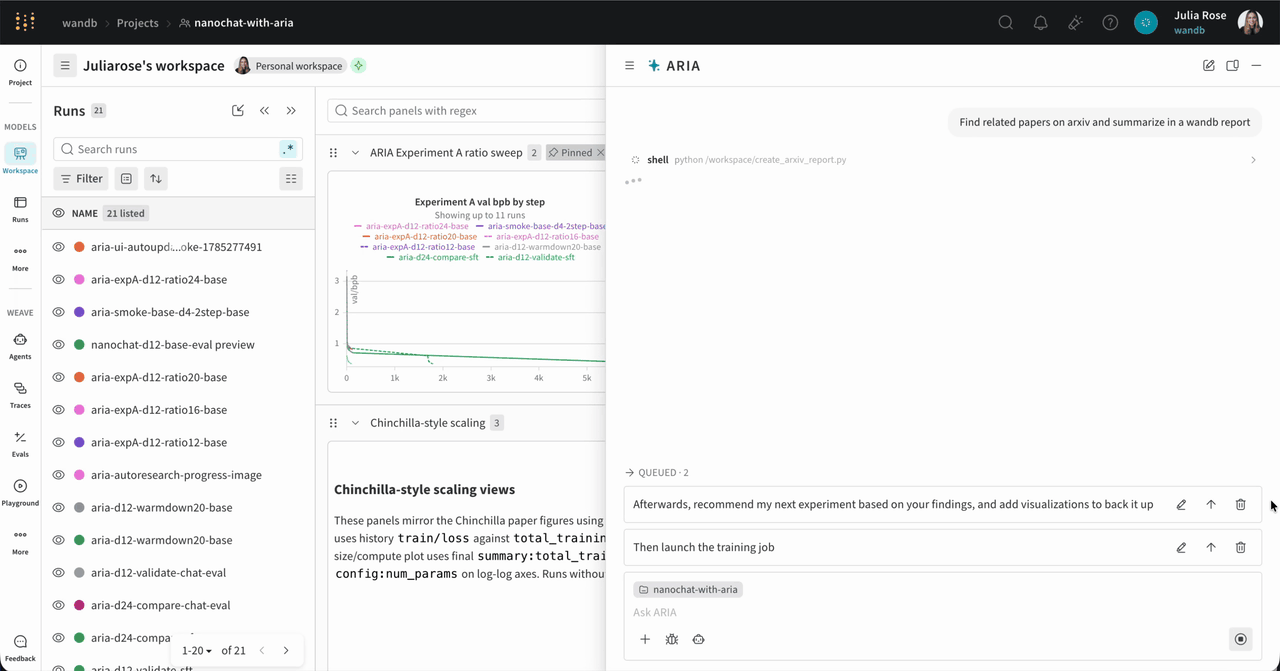Image resolution: width=1280 pixels, height=671 pixels.
Task: Open Weave Agents in sidebar
Action: [x=20, y=346]
